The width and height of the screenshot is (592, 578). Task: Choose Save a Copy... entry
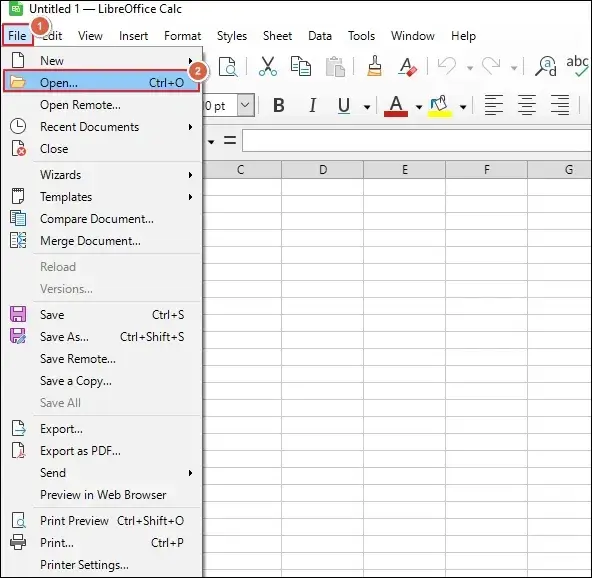tap(102, 381)
